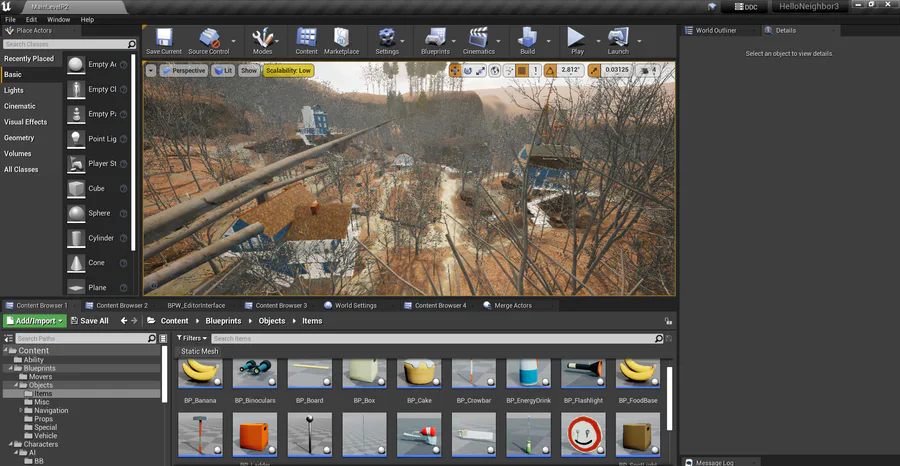This screenshot has width=900, height=466.
Task: Toggle the Scalability: Low warning button
Action: coord(288,71)
